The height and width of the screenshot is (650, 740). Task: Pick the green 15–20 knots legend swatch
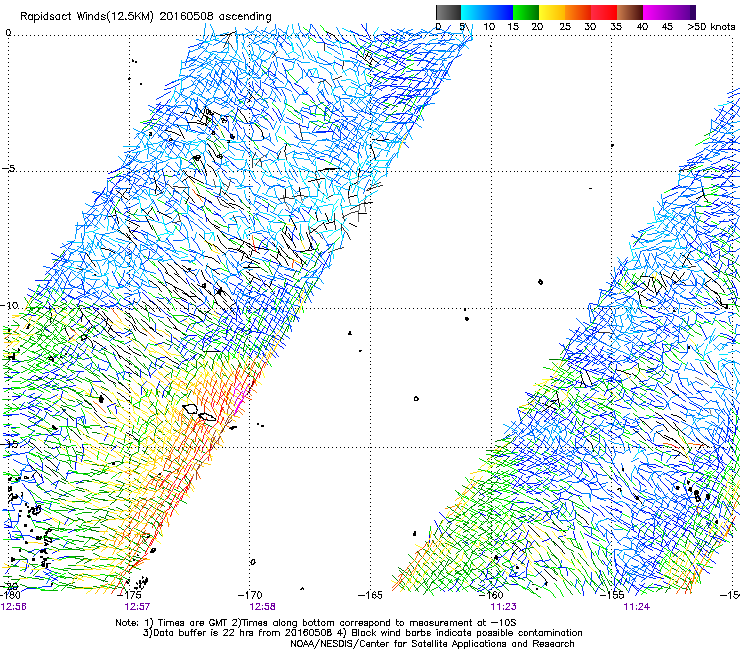point(526,12)
